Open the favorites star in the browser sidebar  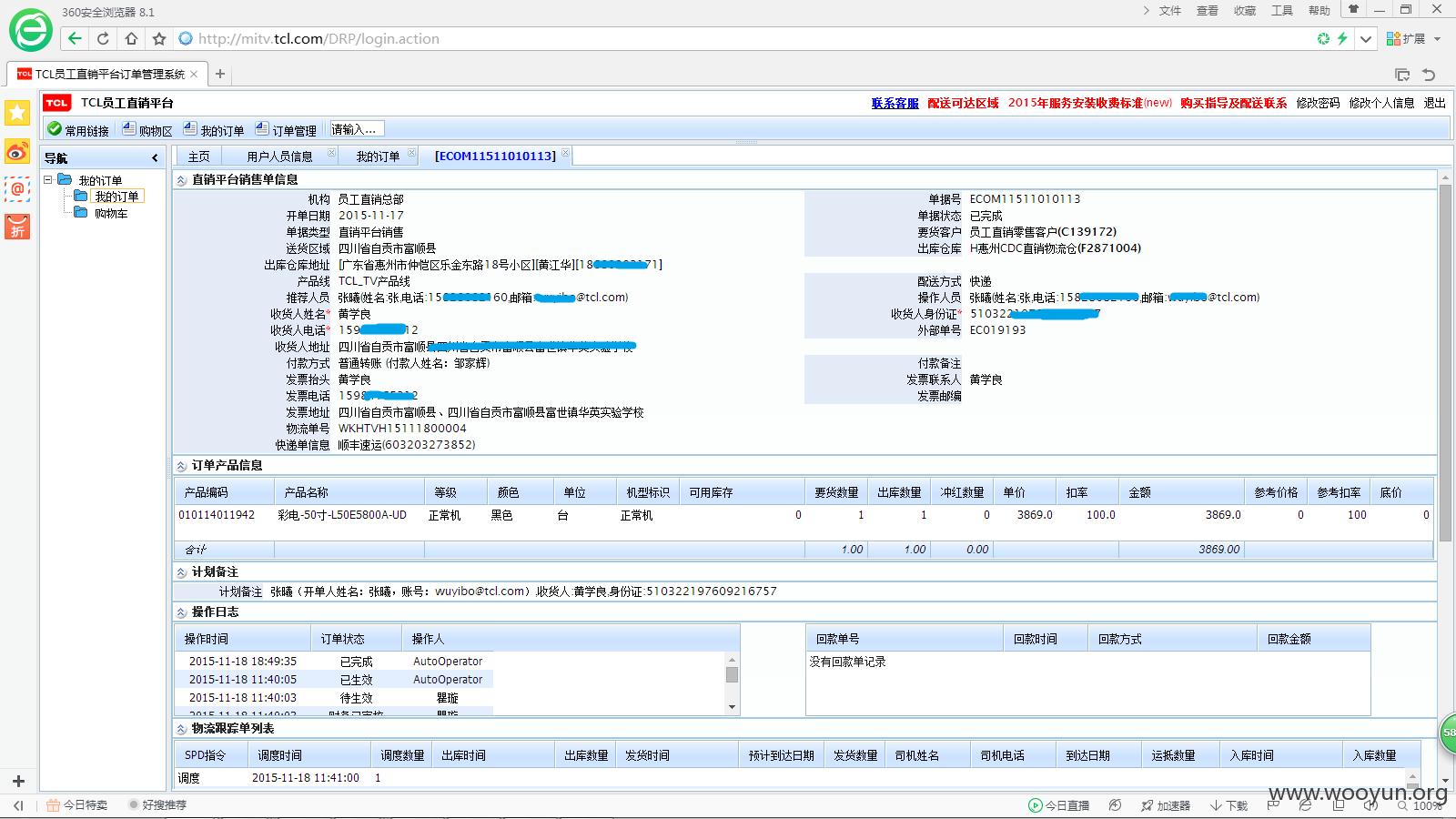pos(17,112)
